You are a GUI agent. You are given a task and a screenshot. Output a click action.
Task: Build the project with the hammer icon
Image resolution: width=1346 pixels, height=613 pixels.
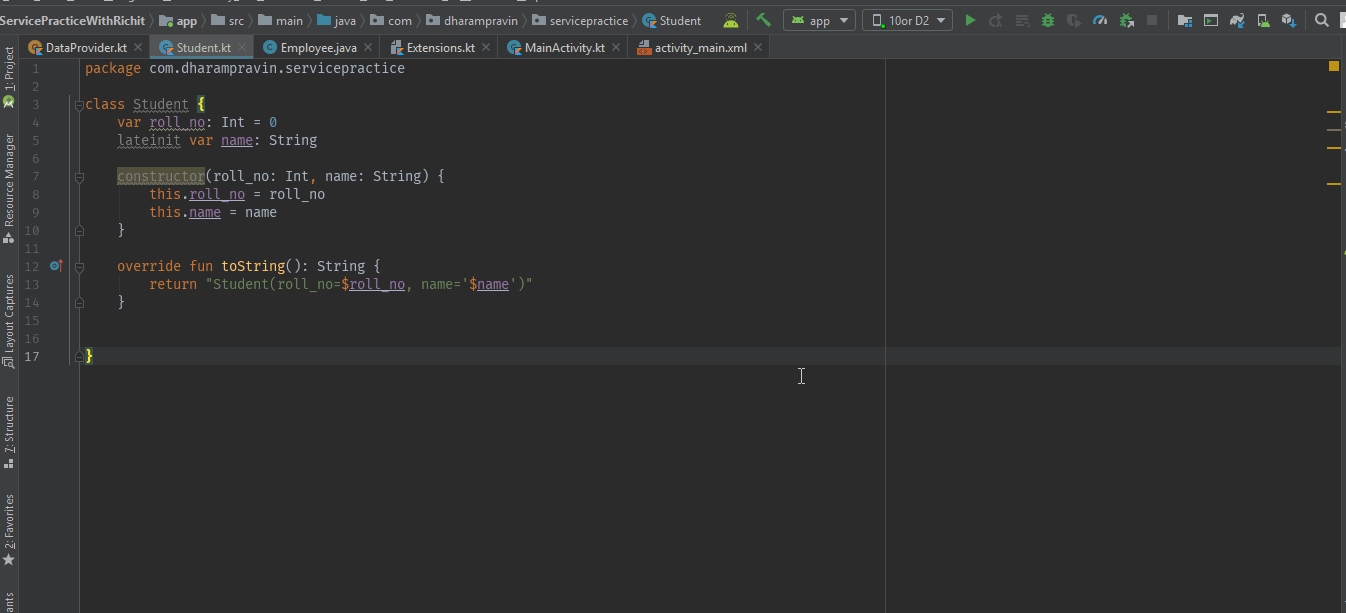tap(764, 19)
